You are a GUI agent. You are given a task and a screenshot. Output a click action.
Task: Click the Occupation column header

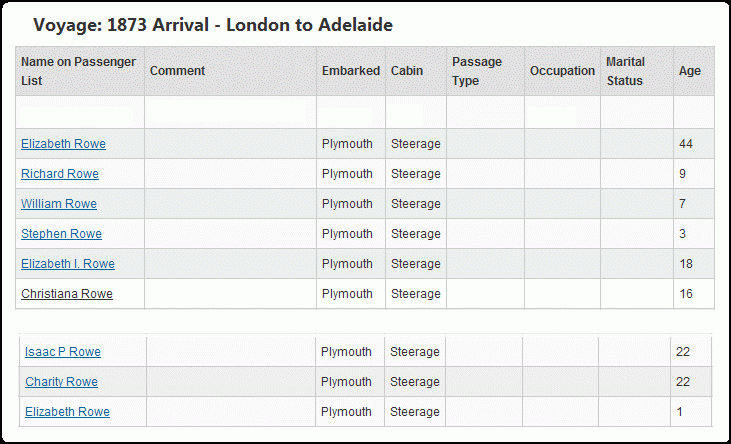pyautogui.click(x=562, y=71)
